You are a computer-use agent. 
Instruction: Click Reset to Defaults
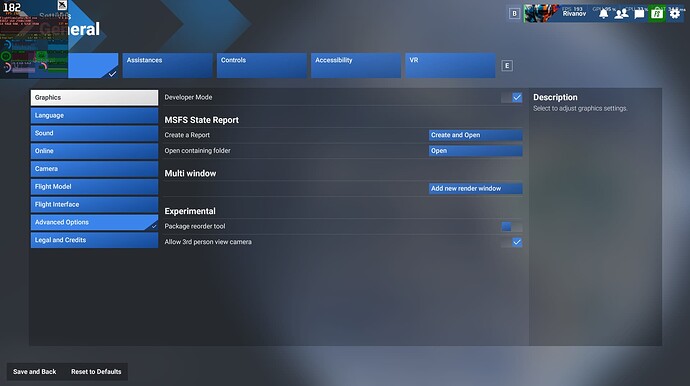coord(96,372)
